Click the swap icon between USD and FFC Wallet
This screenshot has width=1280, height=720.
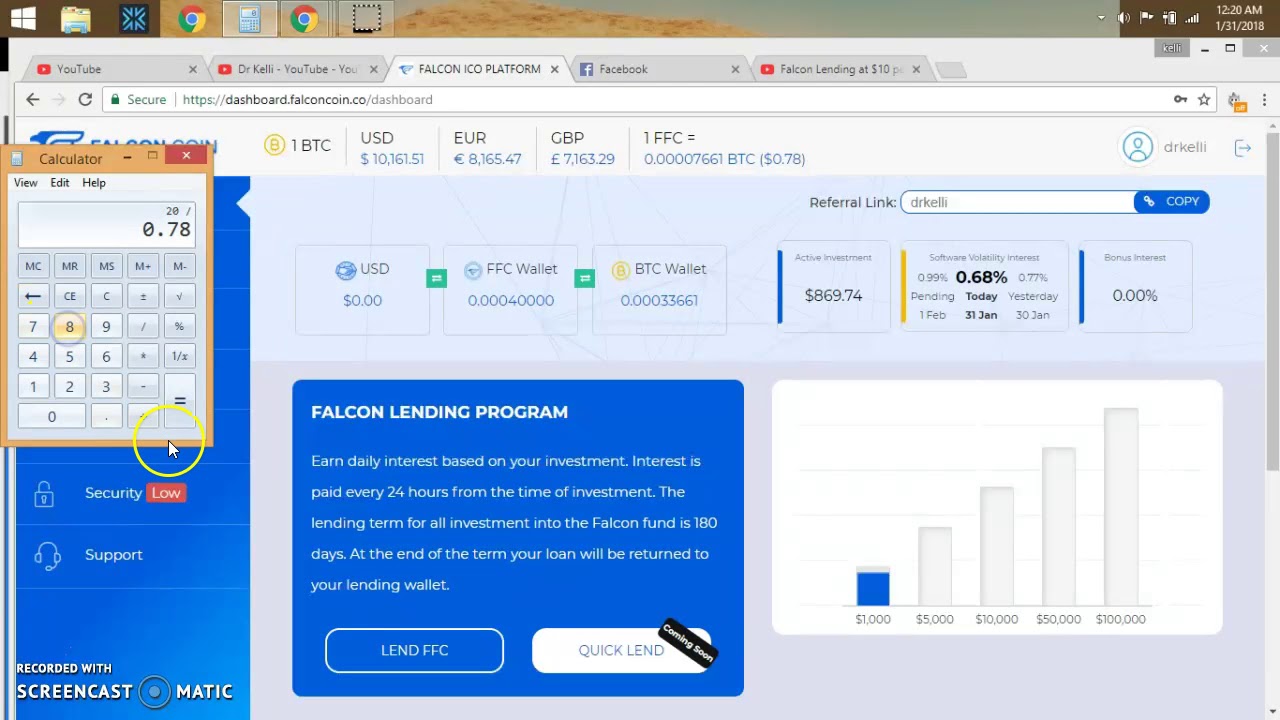pyautogui.click(x=436, y=278)
